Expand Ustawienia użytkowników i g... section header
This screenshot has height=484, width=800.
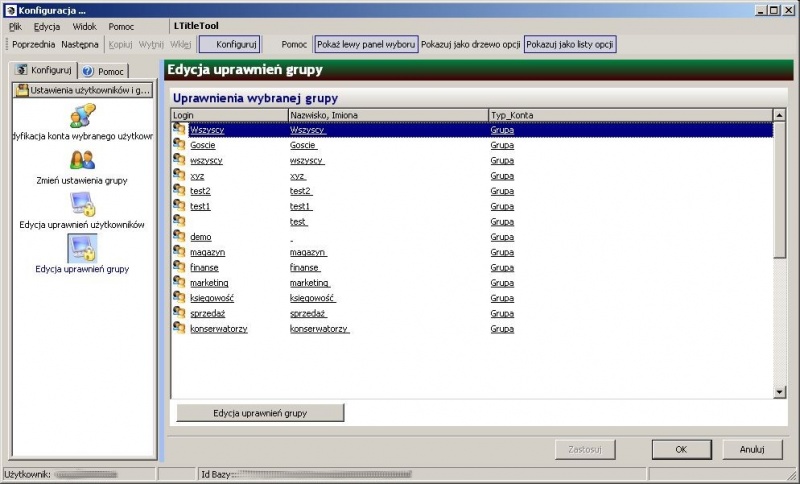(83, 90)
